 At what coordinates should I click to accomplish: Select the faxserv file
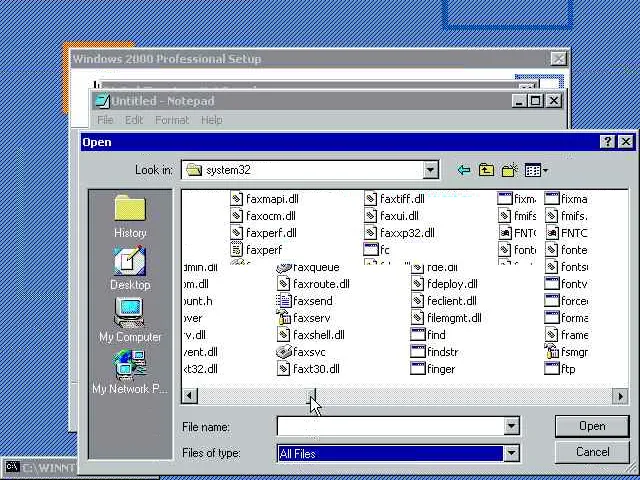pos(304,318)
